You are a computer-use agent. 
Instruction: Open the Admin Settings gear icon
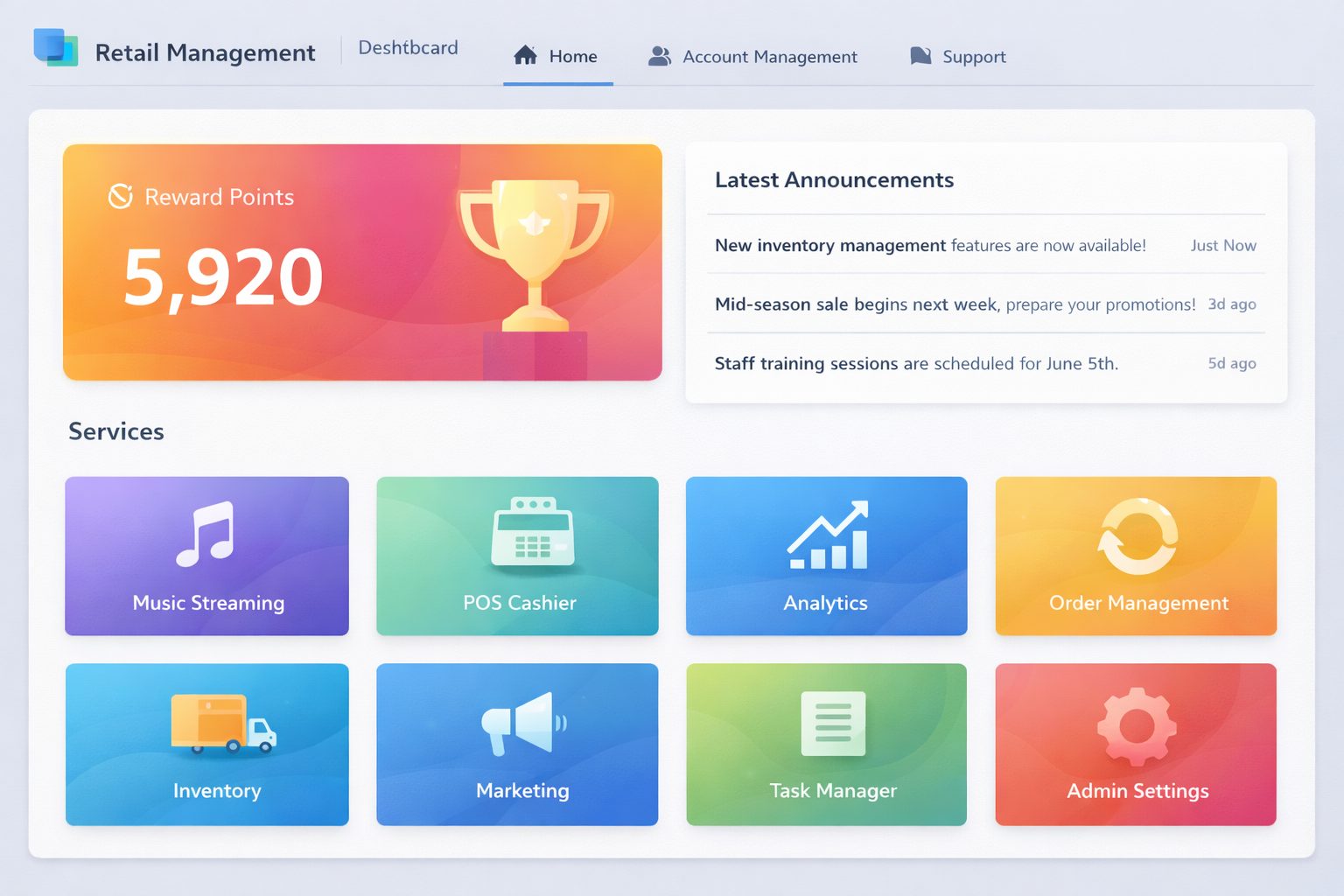1136,725
